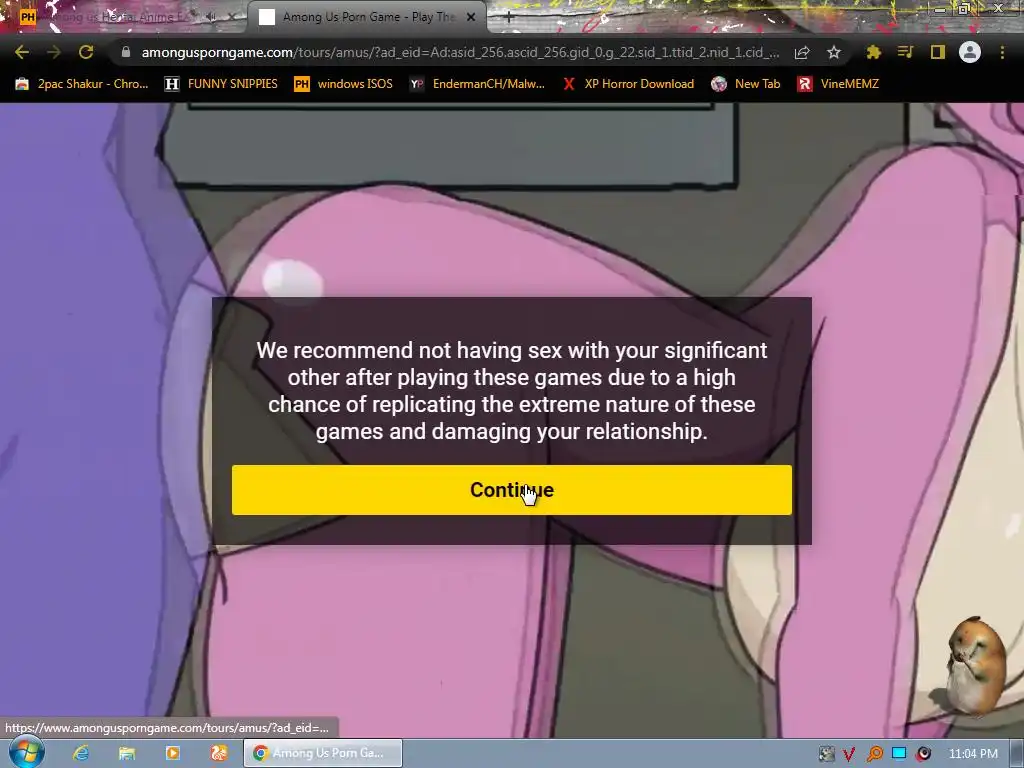1024x768 pixels.
Task: Click the address bar URL
Action: [x=460, y=52]
